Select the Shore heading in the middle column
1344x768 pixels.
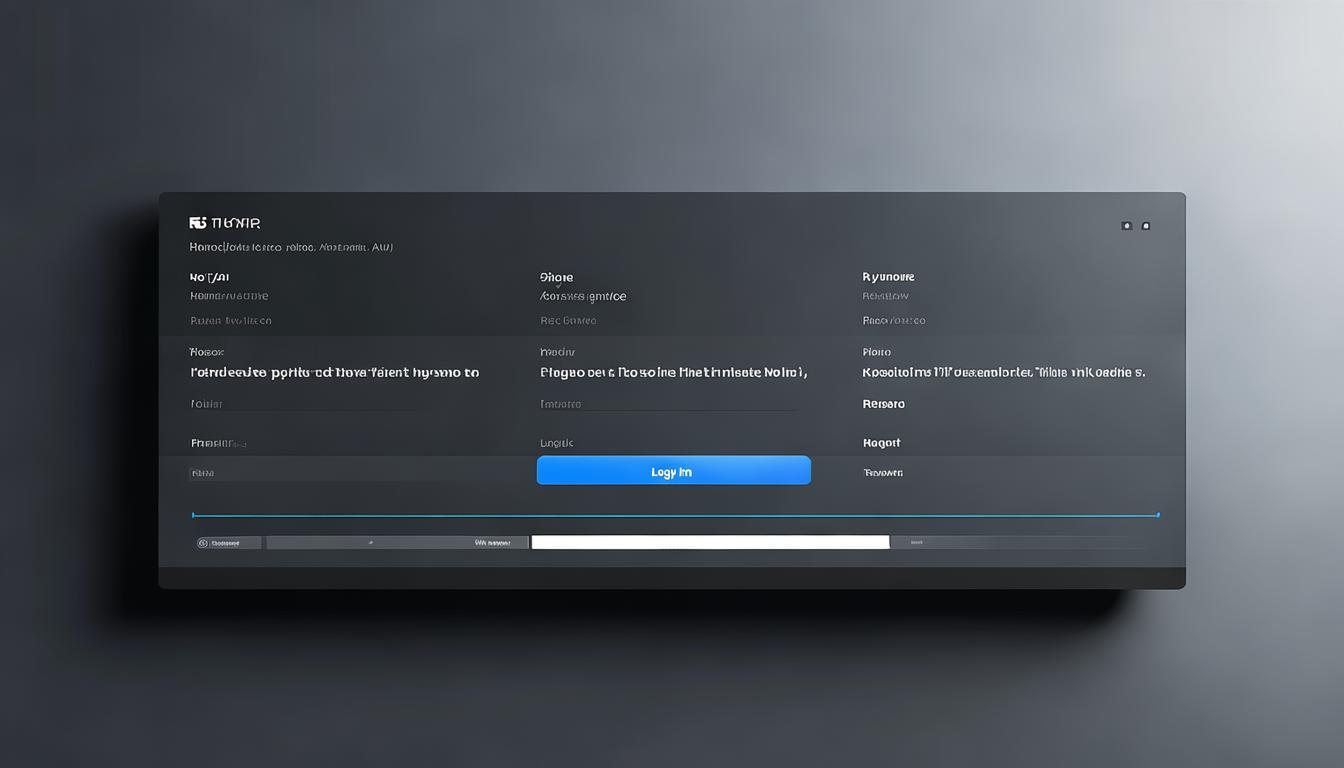[556, 277]
